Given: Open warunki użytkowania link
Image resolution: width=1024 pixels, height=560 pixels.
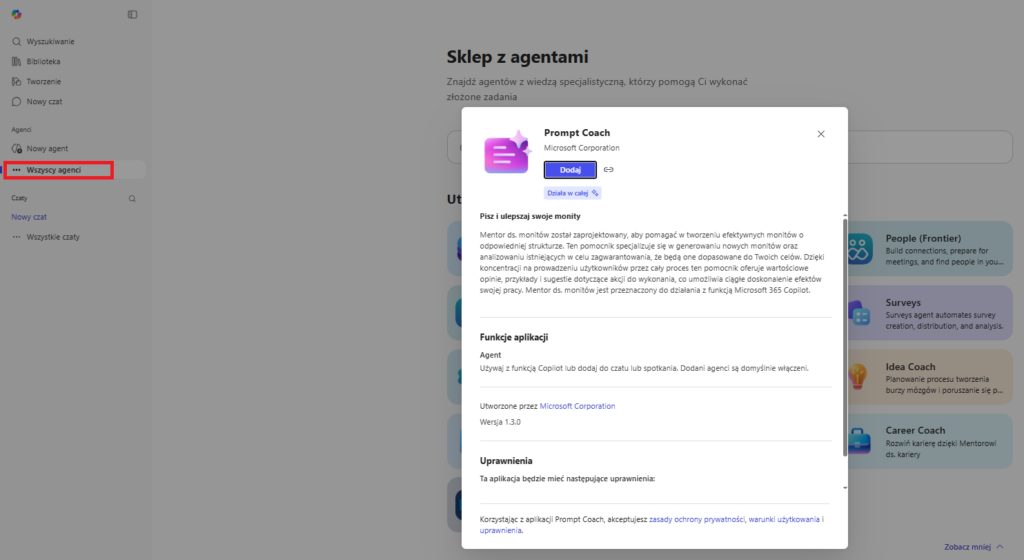Looking at the screenshot, I should [784, 520].
